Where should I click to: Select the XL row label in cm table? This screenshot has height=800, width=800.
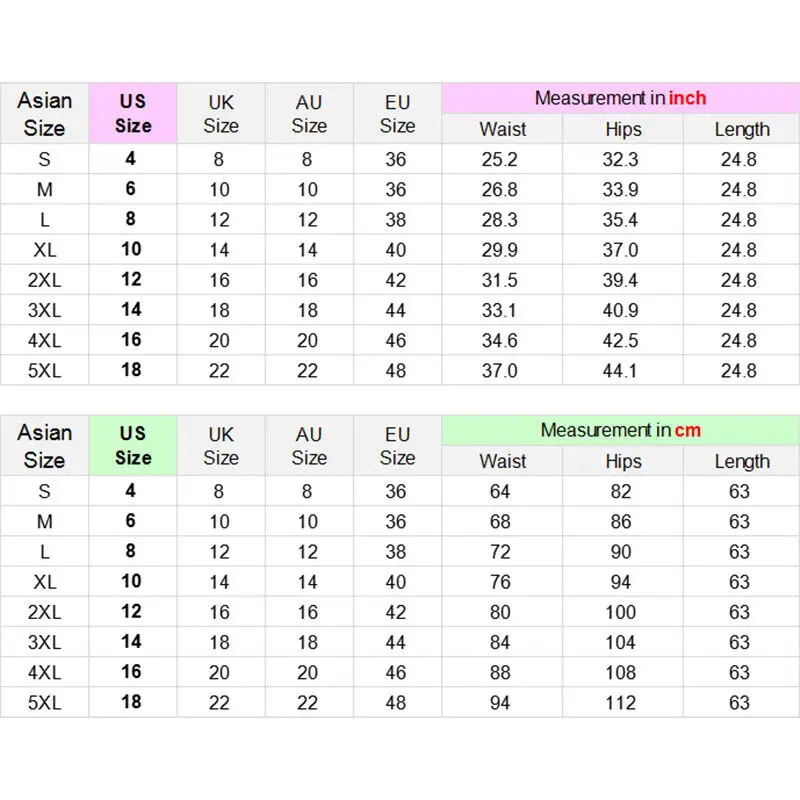click(x=44, y=582)
